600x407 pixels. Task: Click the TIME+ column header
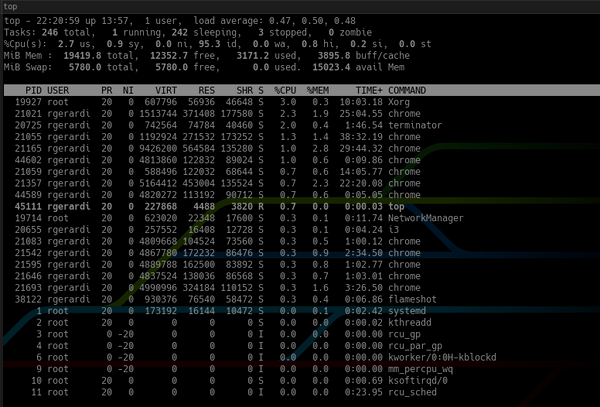(x=369, y=90)
